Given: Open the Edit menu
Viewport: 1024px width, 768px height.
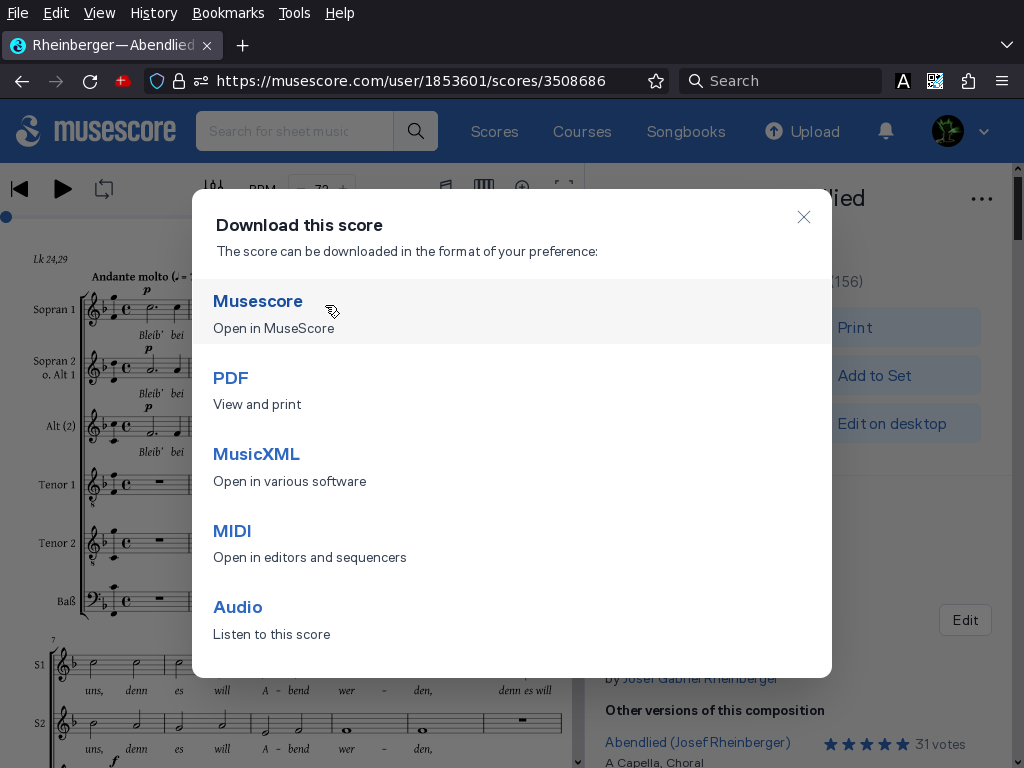Looking at the screenshot, I should pos(56,13).
